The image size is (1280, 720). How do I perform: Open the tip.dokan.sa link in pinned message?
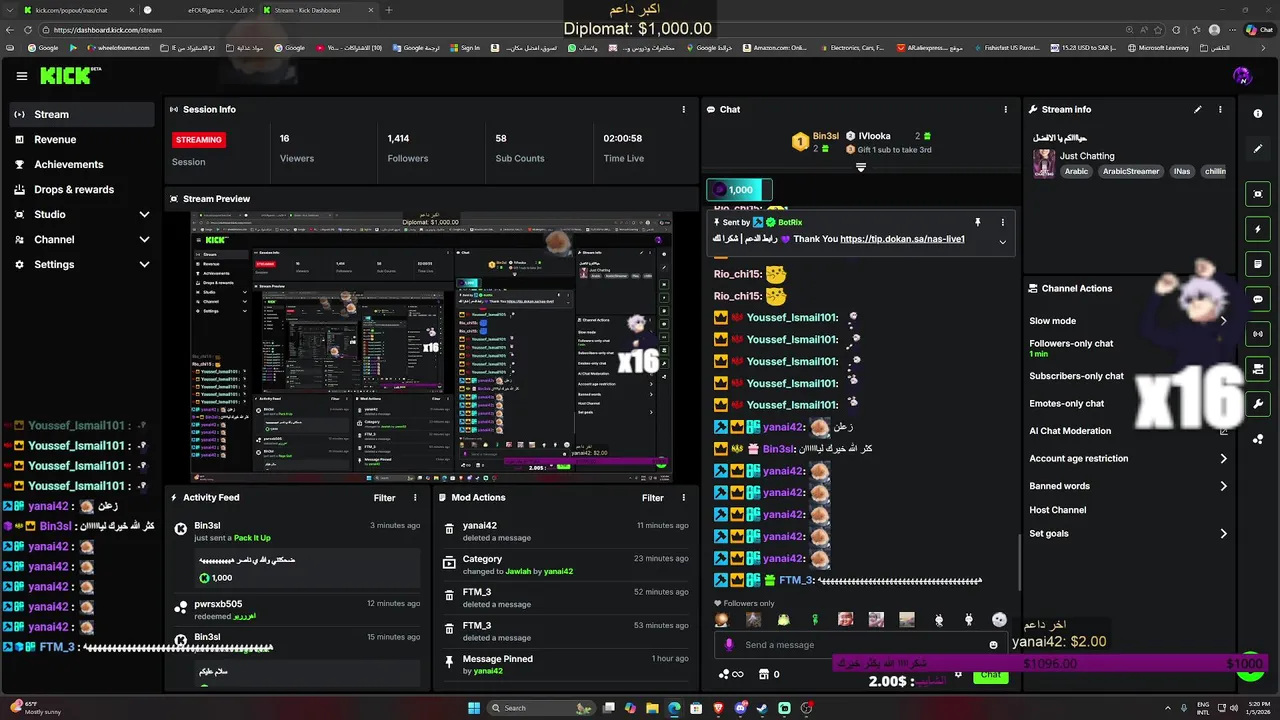click(902, 239)
